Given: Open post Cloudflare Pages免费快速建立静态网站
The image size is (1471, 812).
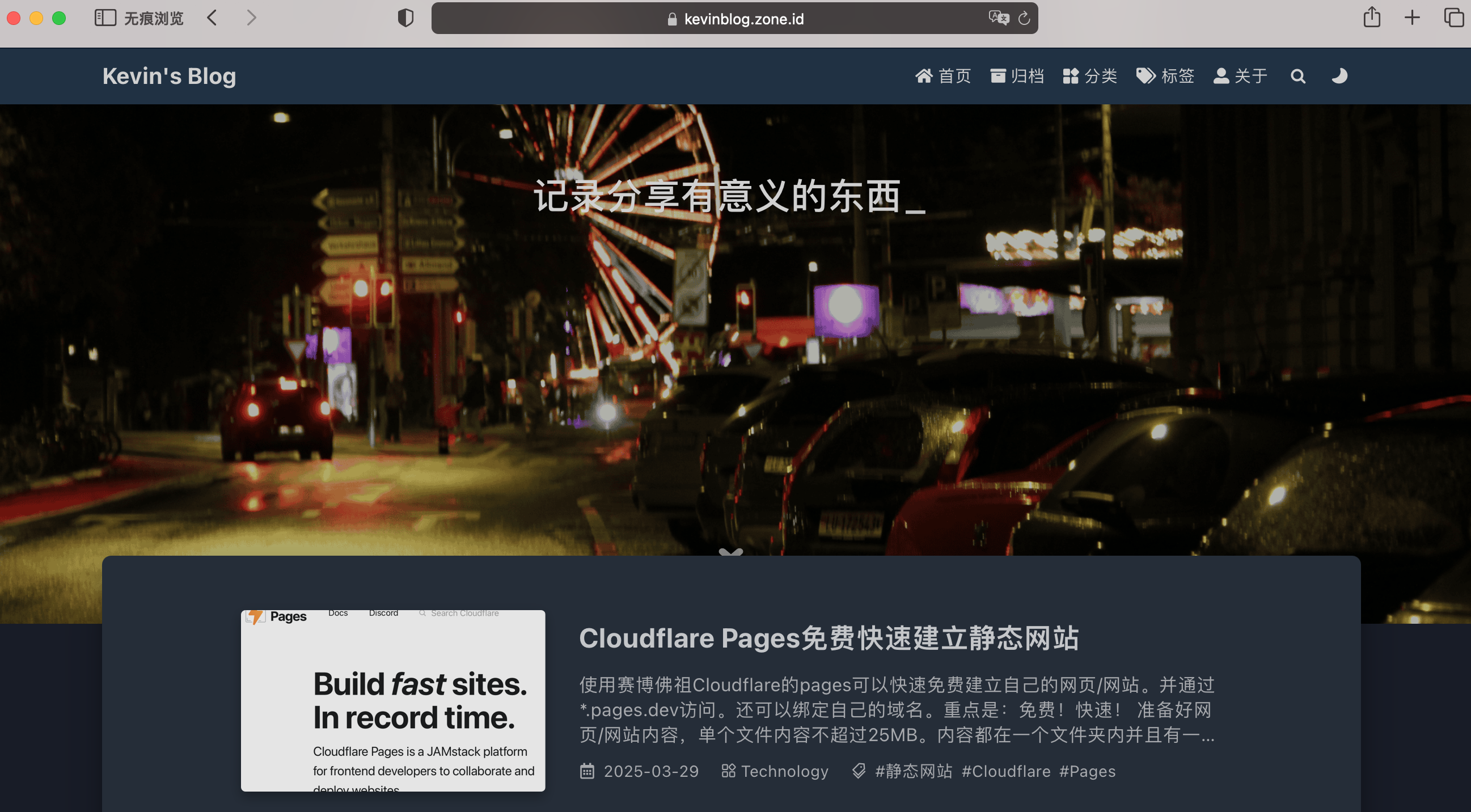Looking at the screenshot, I should point(829,640).
